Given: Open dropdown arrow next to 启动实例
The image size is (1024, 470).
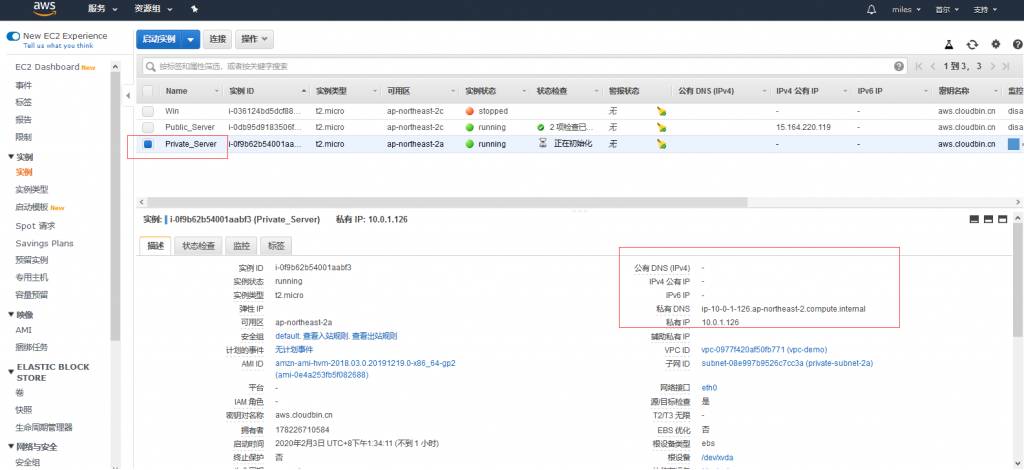Looking at the screenshot, I should [190, 39].
